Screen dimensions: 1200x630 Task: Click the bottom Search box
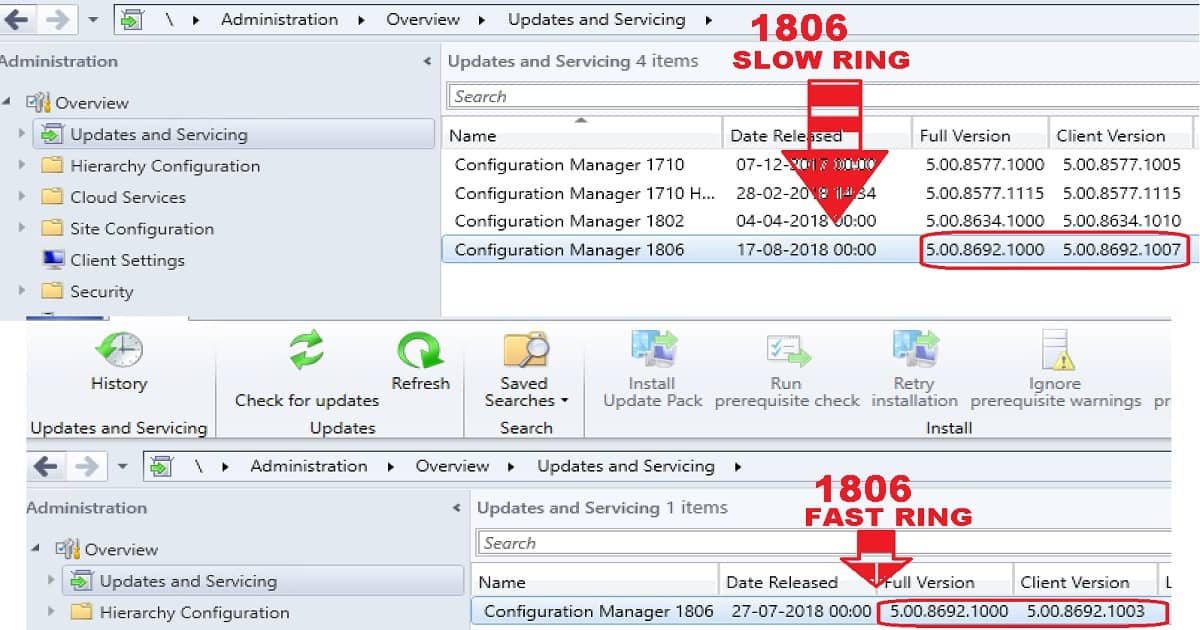click(825, 543)
